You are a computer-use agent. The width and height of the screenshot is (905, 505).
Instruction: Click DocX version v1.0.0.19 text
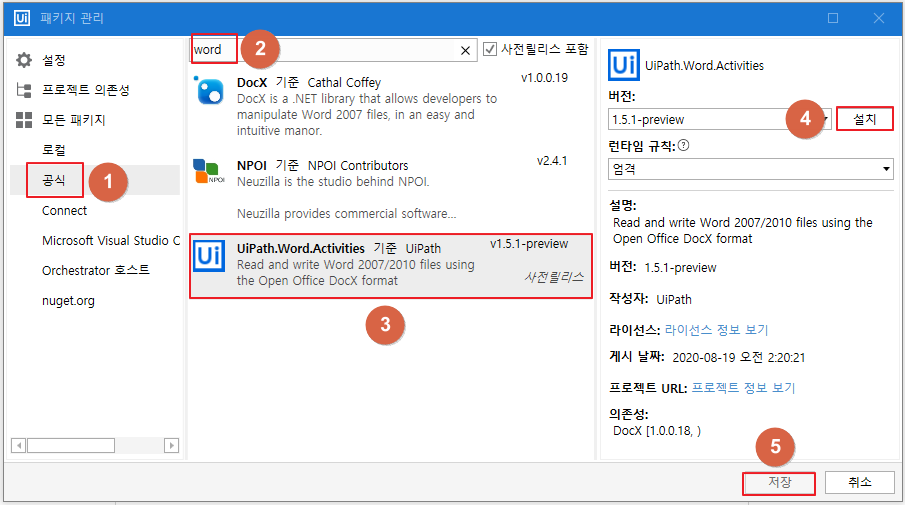point(544,78)
